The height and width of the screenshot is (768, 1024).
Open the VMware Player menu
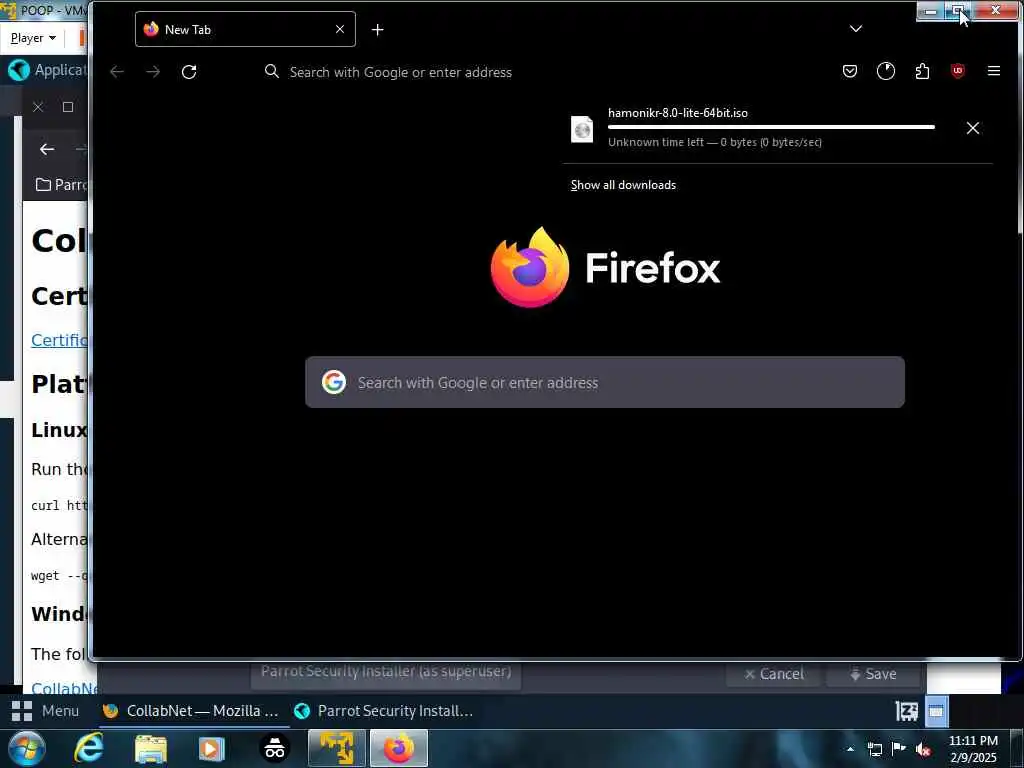pyautogui.click(x=33, y=38)
